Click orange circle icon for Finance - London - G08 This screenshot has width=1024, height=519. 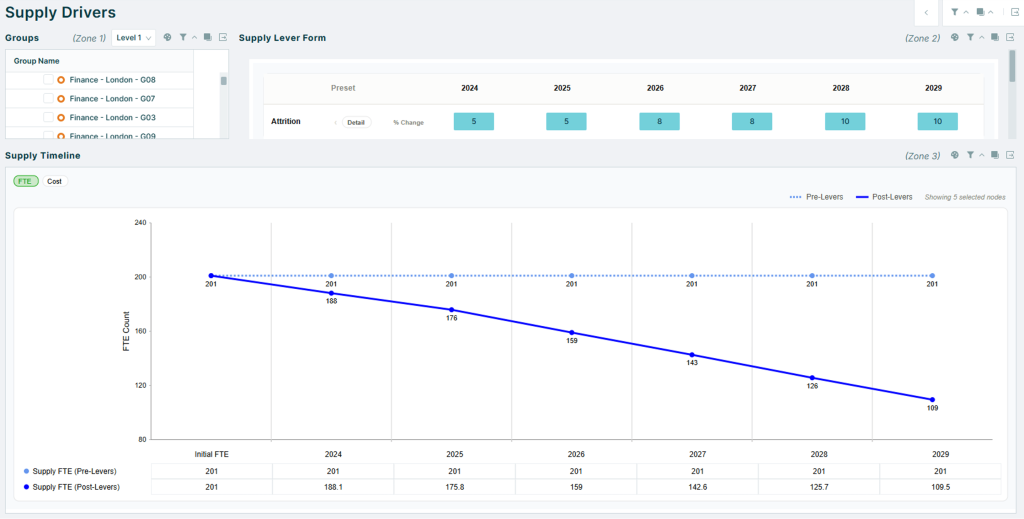(x=61, y=80)
